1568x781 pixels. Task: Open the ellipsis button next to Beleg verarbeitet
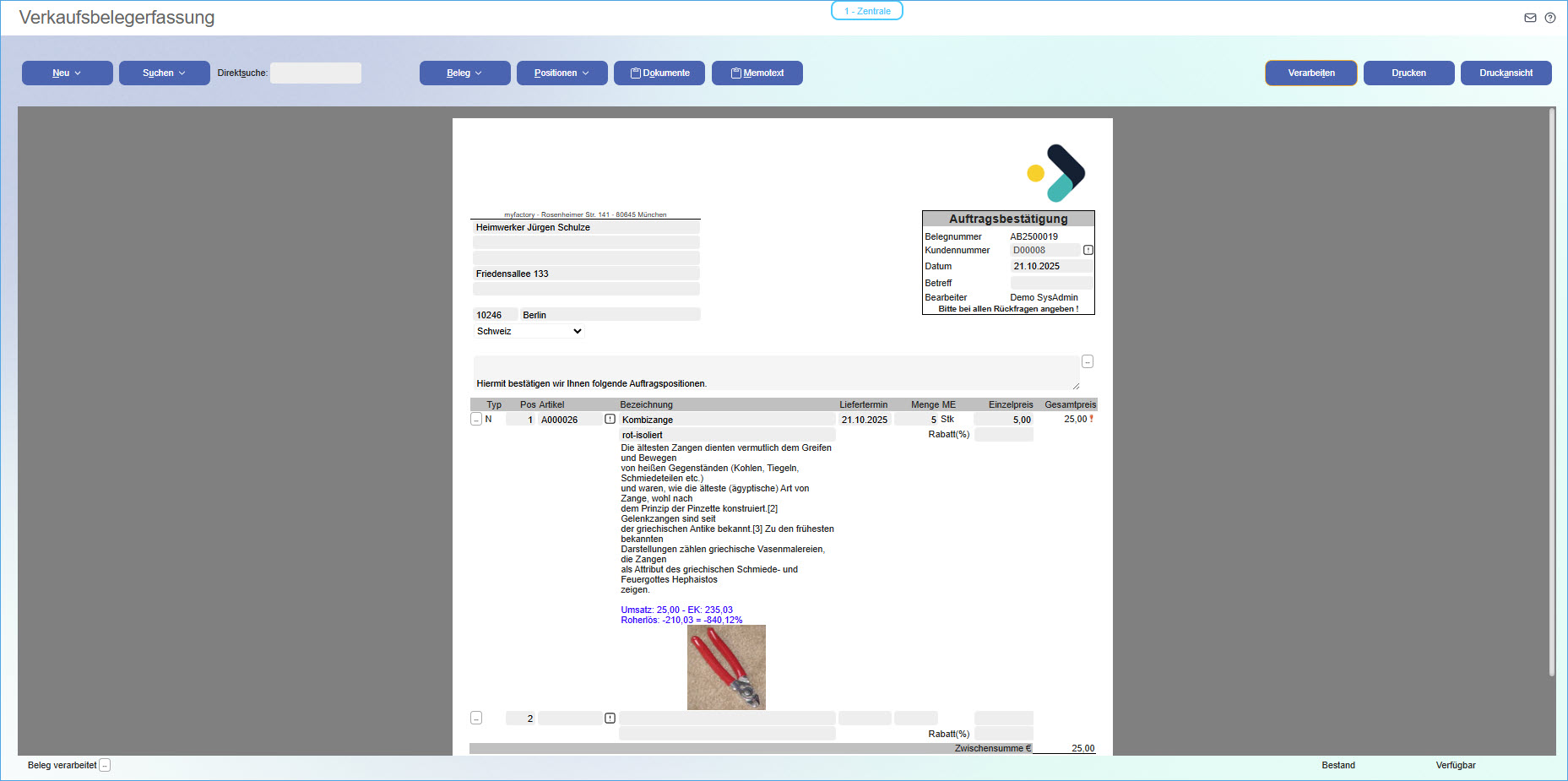pyautogui.click(x=105, y=766)
